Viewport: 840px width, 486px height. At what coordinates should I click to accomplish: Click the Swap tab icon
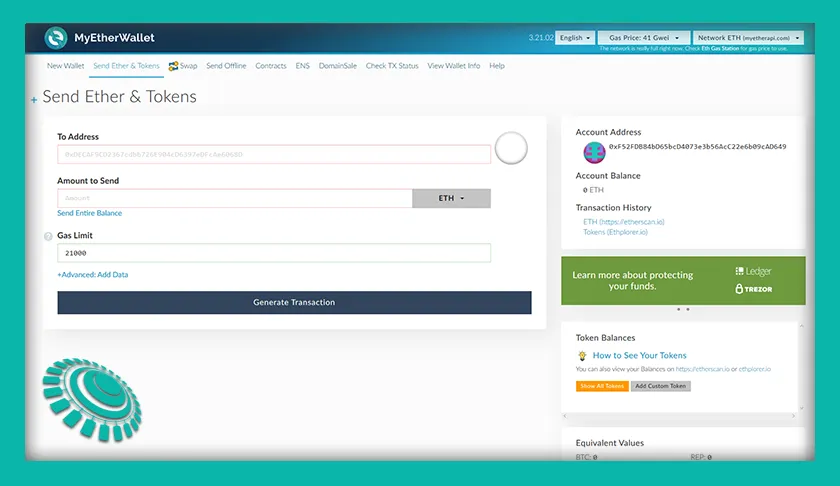[173, 66]
